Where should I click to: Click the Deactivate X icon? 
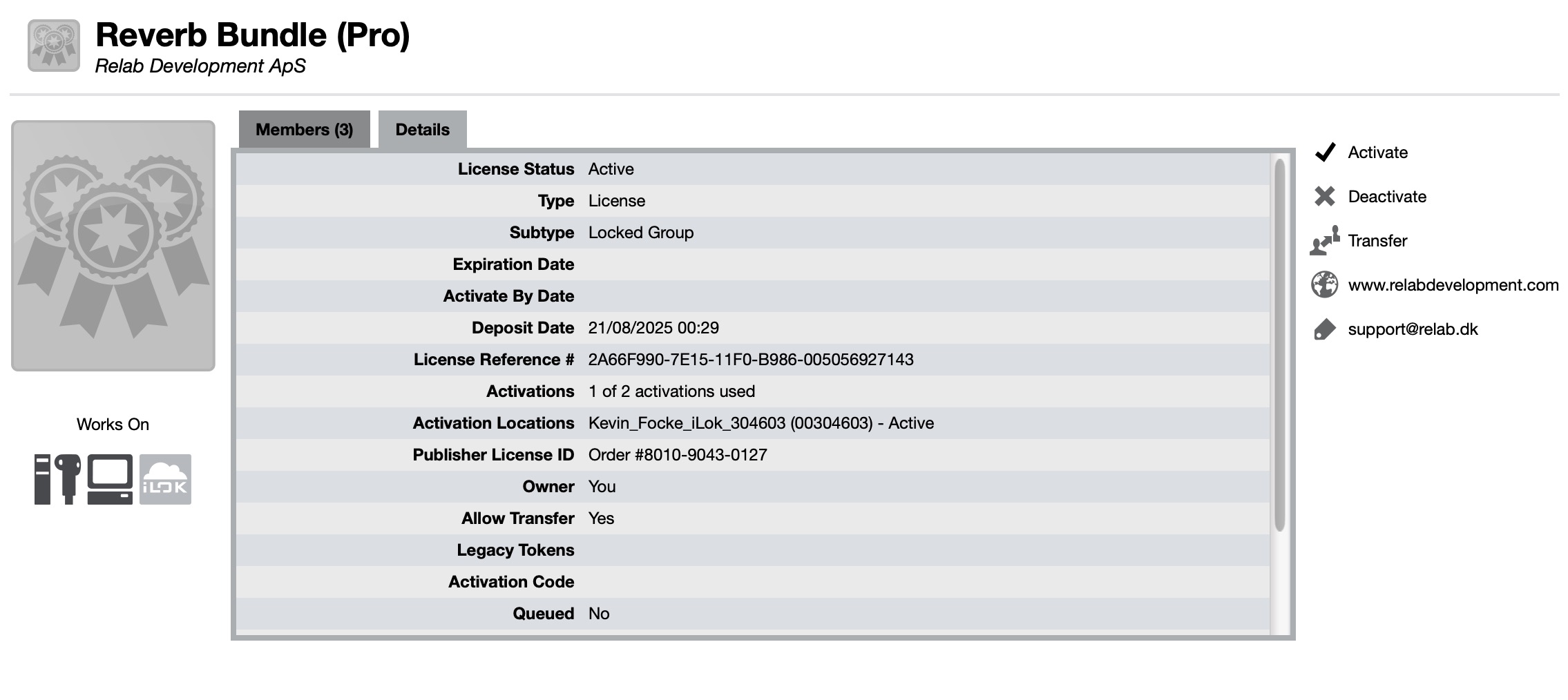(x=1325, y=197)
